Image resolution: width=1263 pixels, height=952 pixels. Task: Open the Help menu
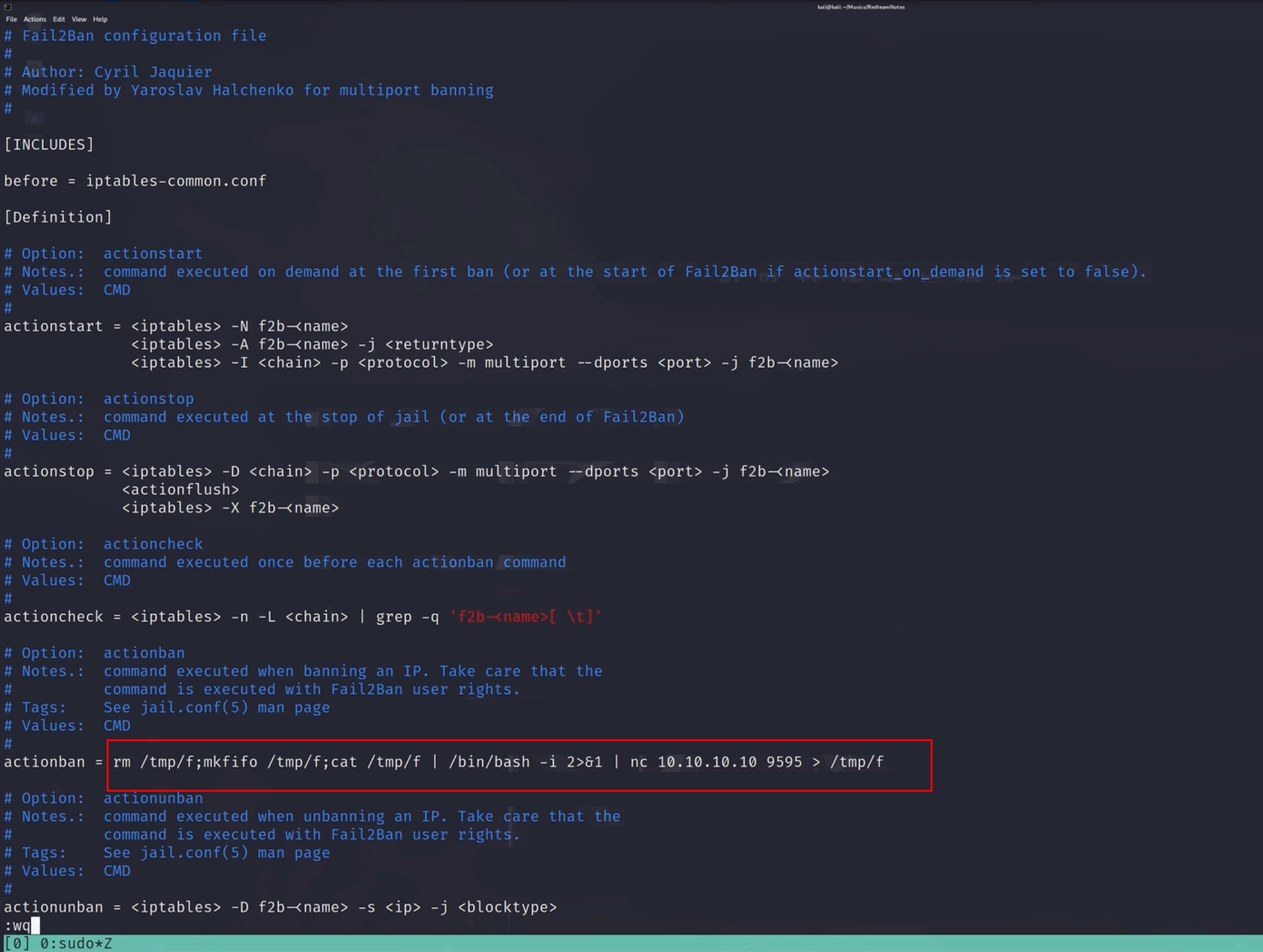tap(99, 19)
